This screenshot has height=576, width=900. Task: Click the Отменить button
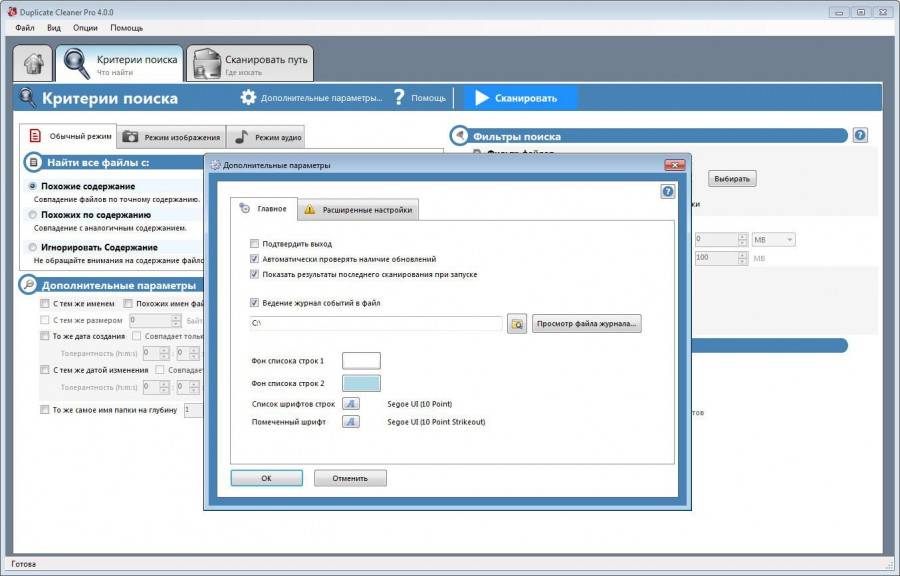coord(350,478)
